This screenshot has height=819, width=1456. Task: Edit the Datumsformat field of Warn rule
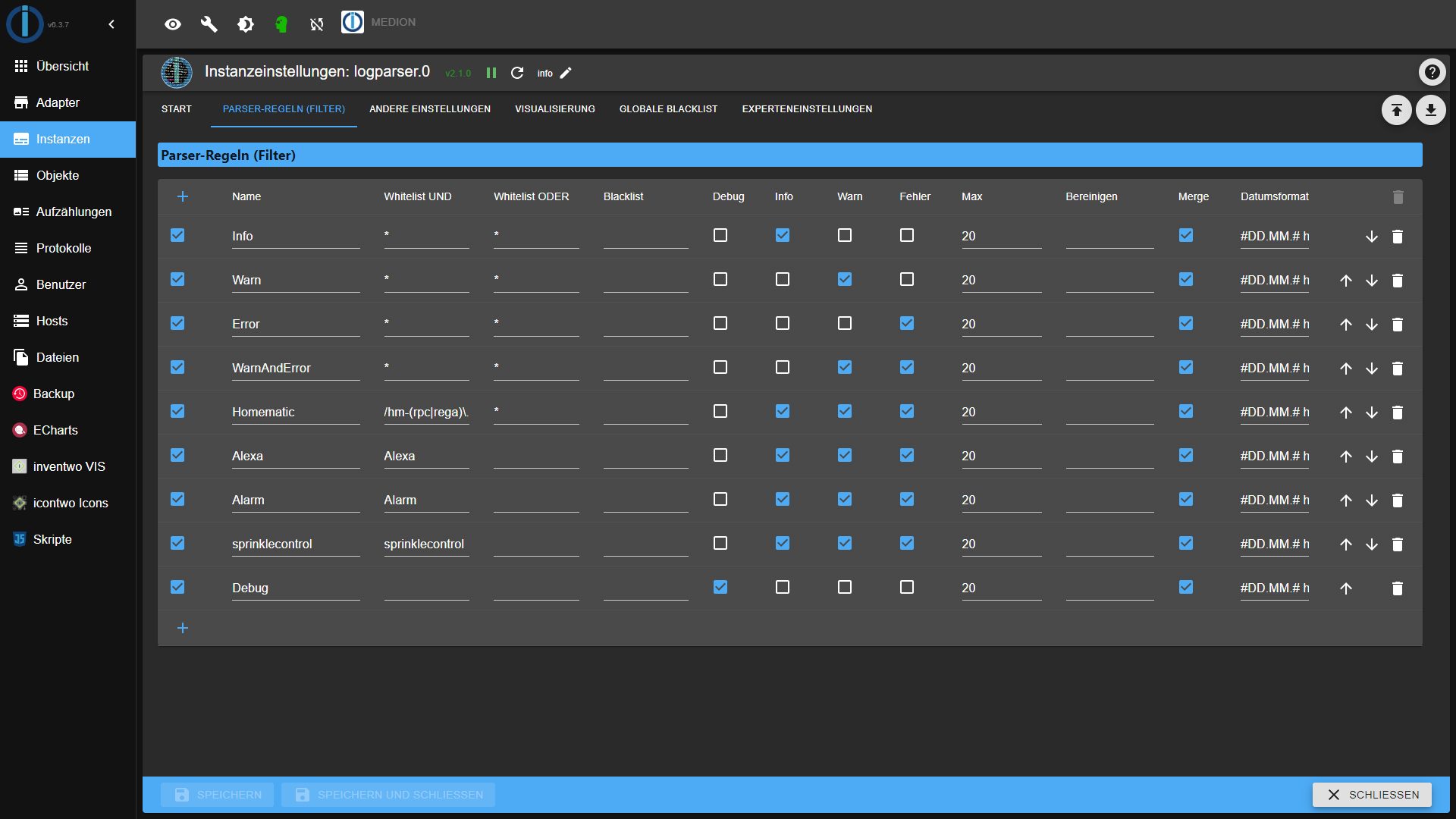(x=1275, y=281)
